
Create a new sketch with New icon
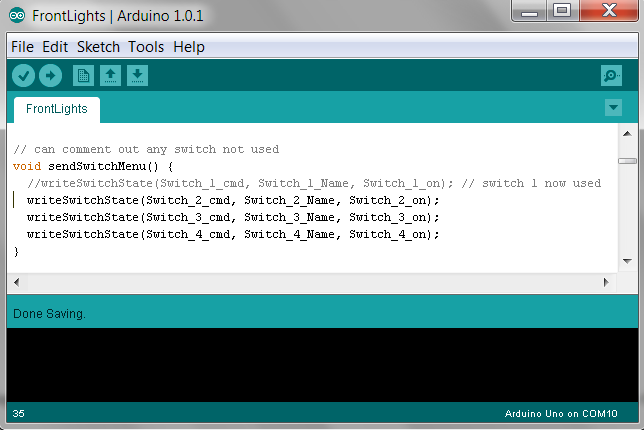click(x=83, y=76)
